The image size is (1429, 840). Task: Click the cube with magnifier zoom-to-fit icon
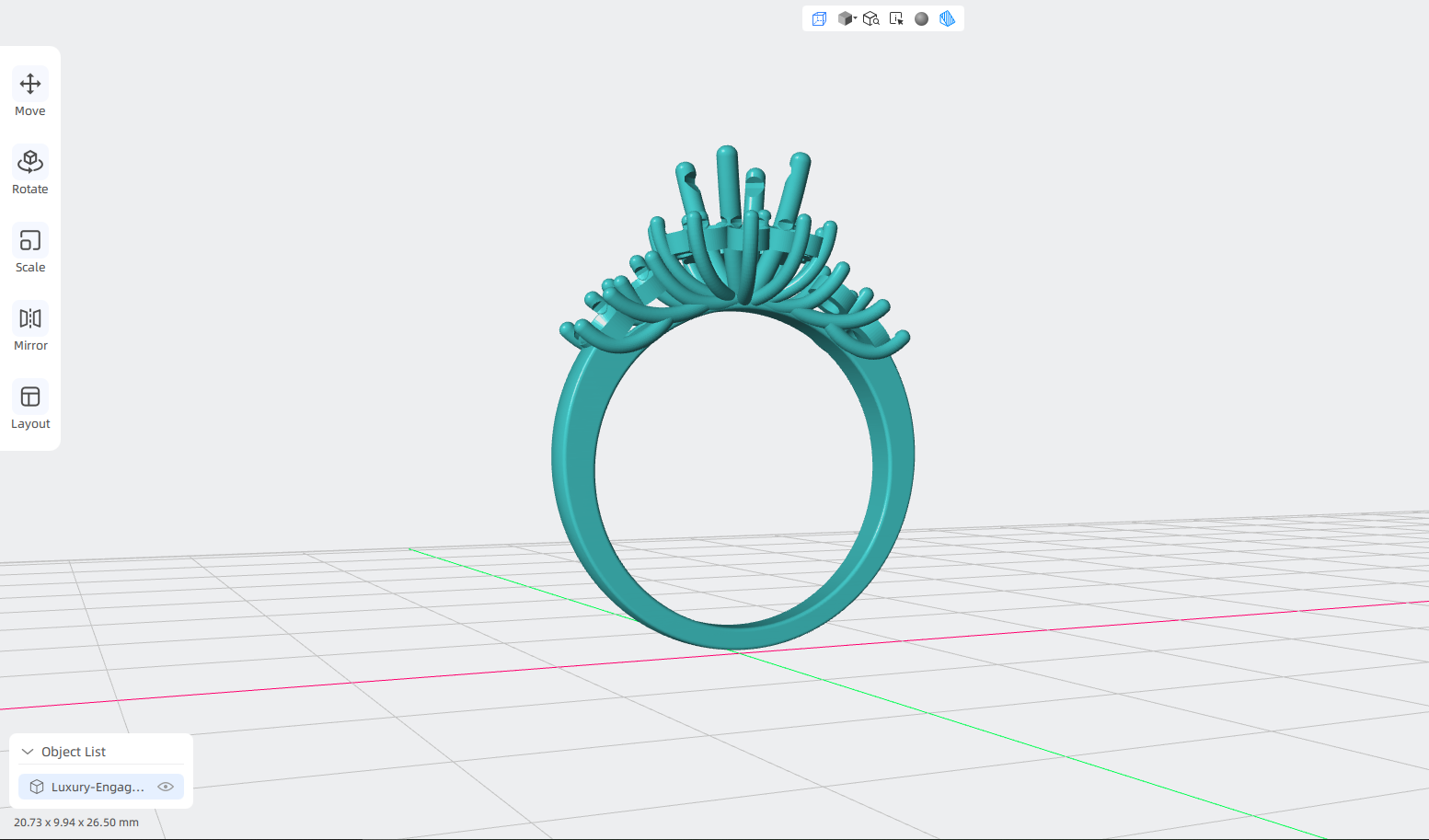871,18
